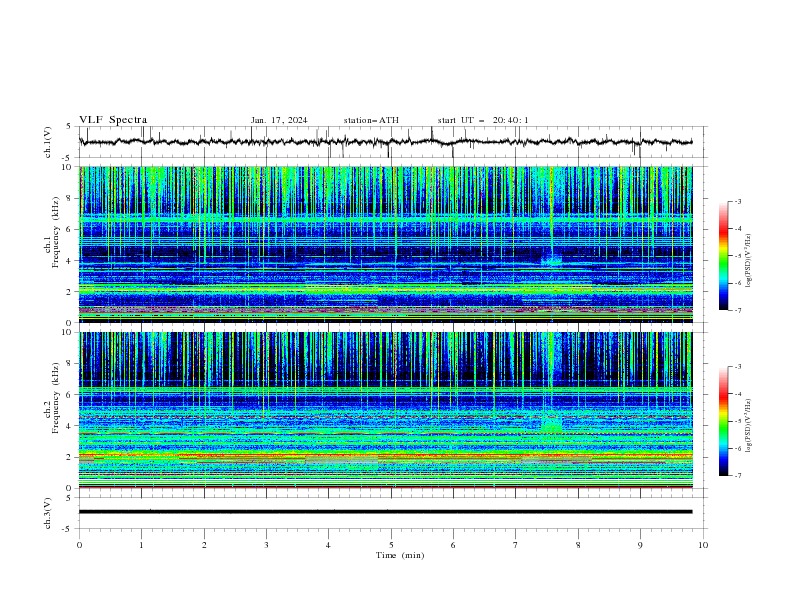Image resolution: width=792 pixels, height=612 pixels.
Task: Click the "start UT = 20:40: 1" text
Action: (483, 120)
